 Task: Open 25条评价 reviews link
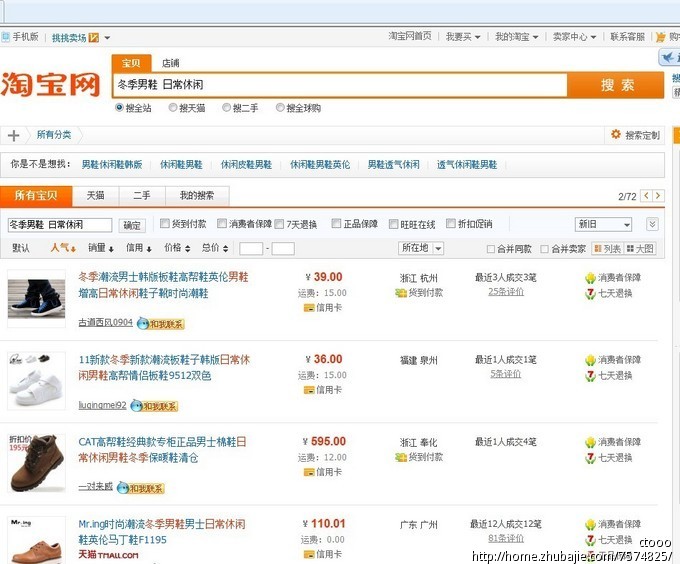tap(506, 292)
